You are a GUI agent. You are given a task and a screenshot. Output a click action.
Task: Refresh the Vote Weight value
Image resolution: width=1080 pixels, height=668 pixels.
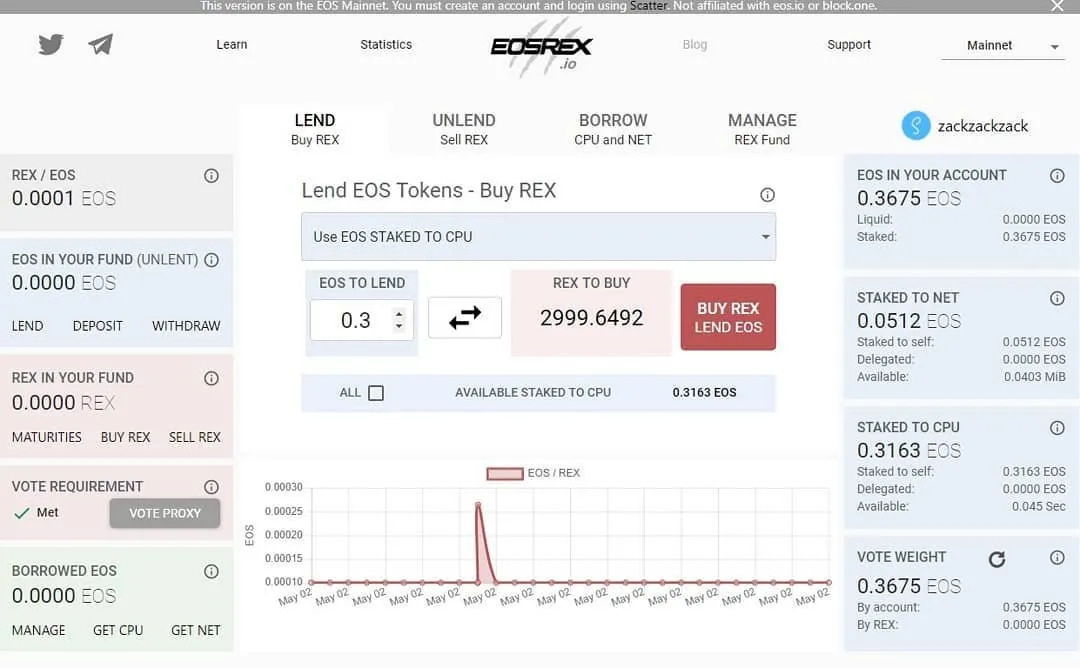(997, 559)
